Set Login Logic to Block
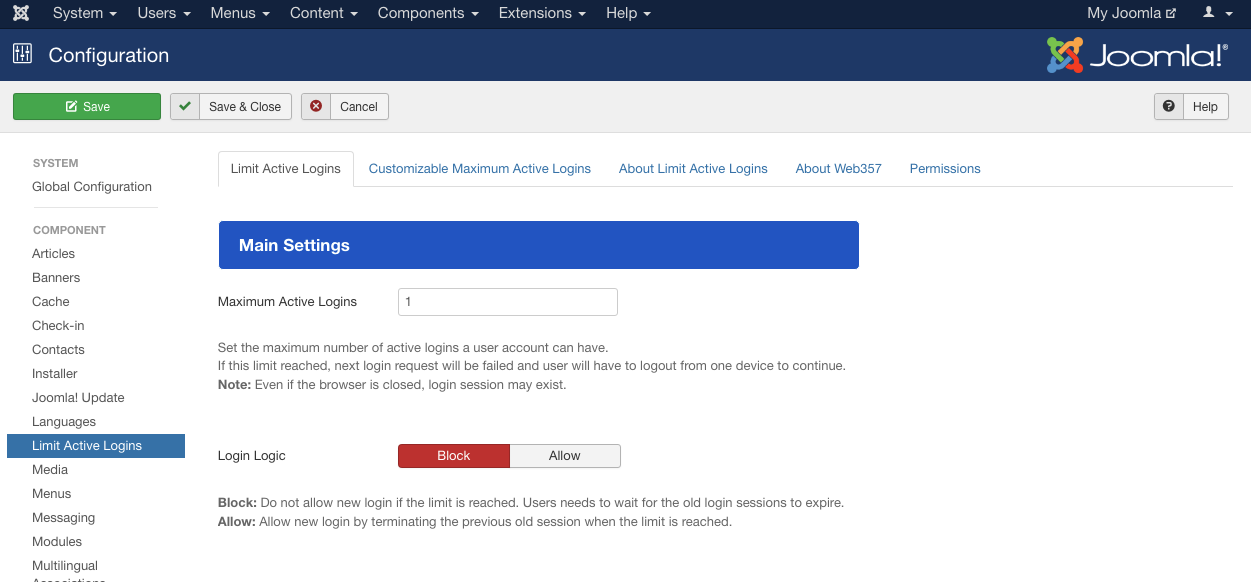This screenshot has height=582, width=1251. click(x=454, y=456)
